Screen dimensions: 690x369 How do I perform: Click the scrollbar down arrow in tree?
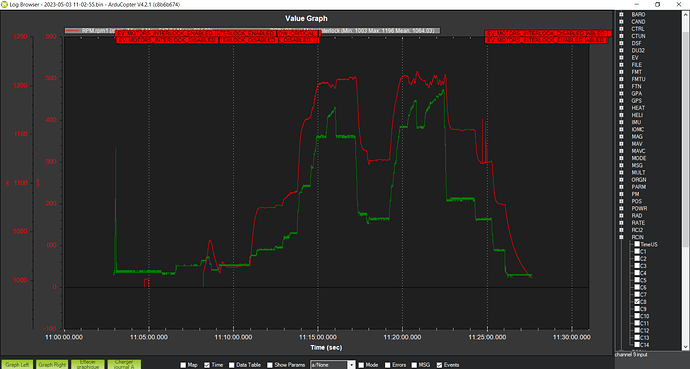pyautogui.click(x=686, y=347)
